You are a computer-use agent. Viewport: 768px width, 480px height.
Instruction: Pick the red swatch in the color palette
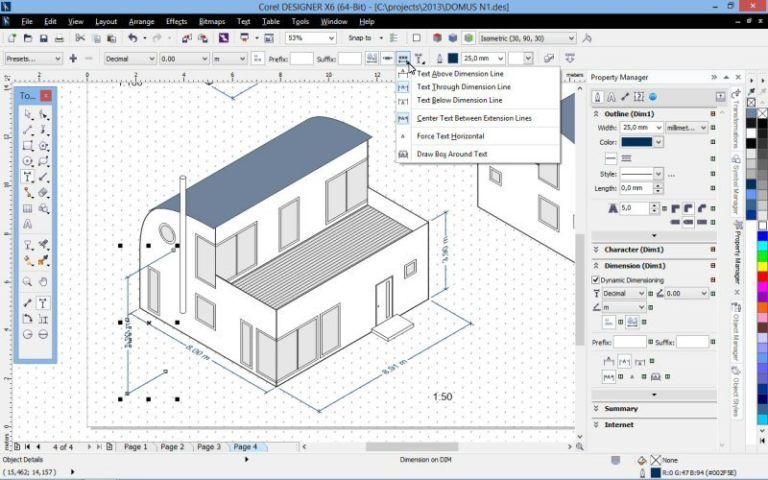click(x=762, y=277)
